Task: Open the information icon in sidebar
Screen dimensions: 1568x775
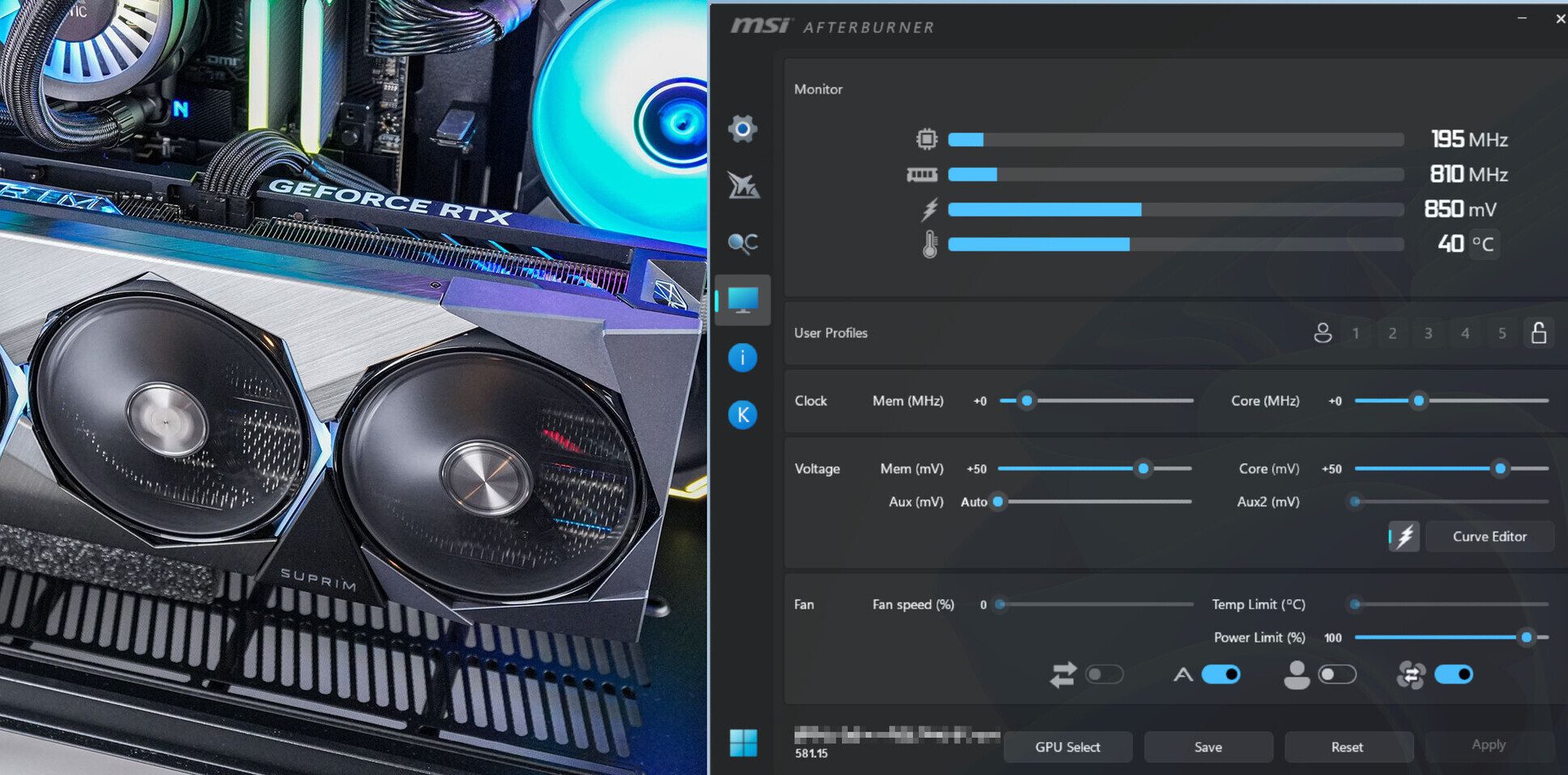Action: [742, 357]
